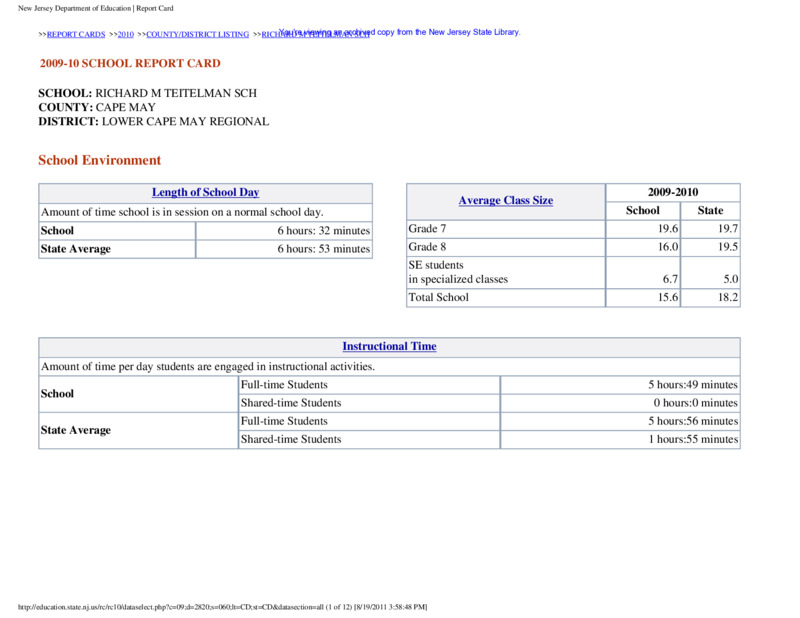Click SE students state value 5.0
800x618 pixels.
tap(731, 279)
